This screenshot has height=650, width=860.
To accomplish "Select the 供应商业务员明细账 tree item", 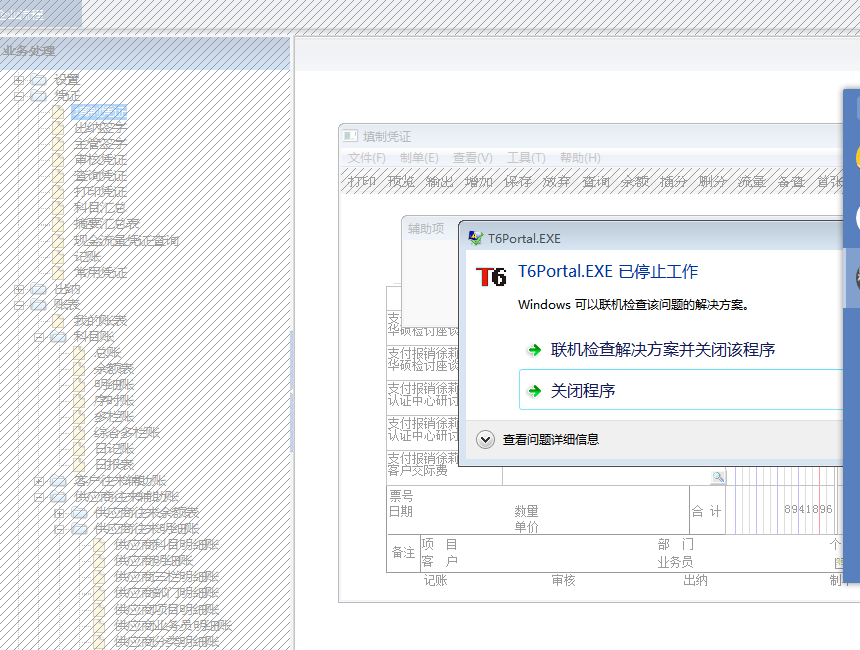I will click(x=173, y=625).
